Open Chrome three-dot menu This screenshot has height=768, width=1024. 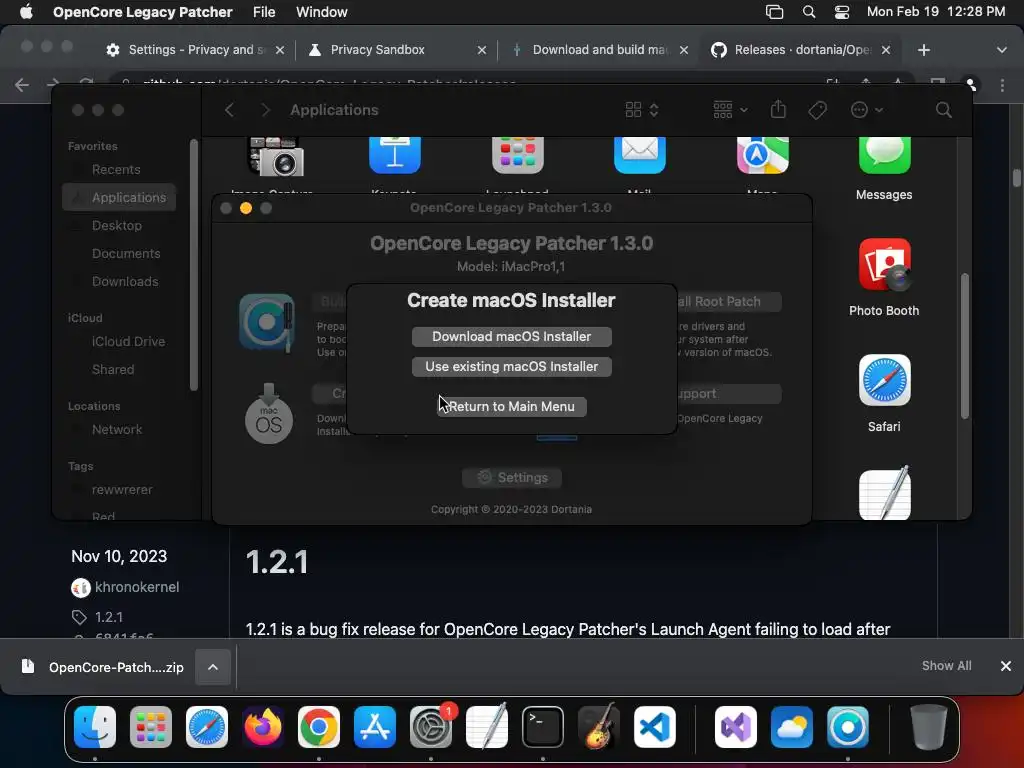tap(1002, 85)
